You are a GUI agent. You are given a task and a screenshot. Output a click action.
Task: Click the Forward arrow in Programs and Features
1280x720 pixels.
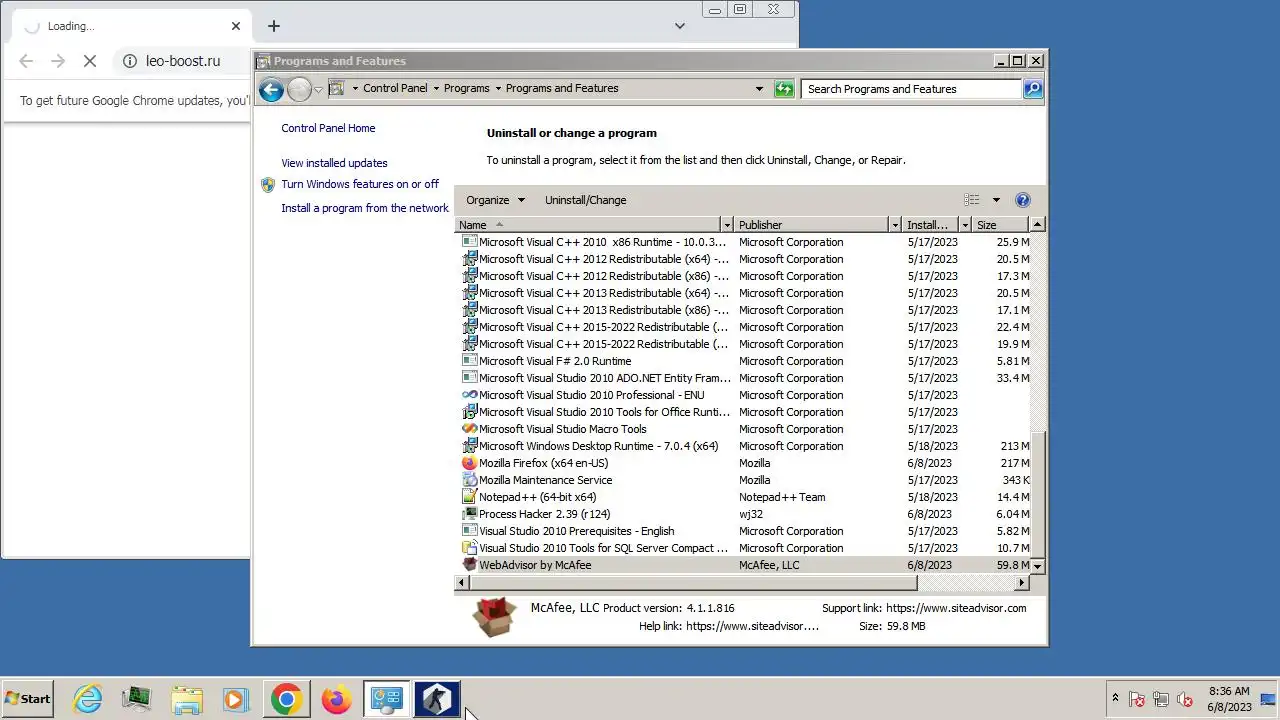point(299,89)
